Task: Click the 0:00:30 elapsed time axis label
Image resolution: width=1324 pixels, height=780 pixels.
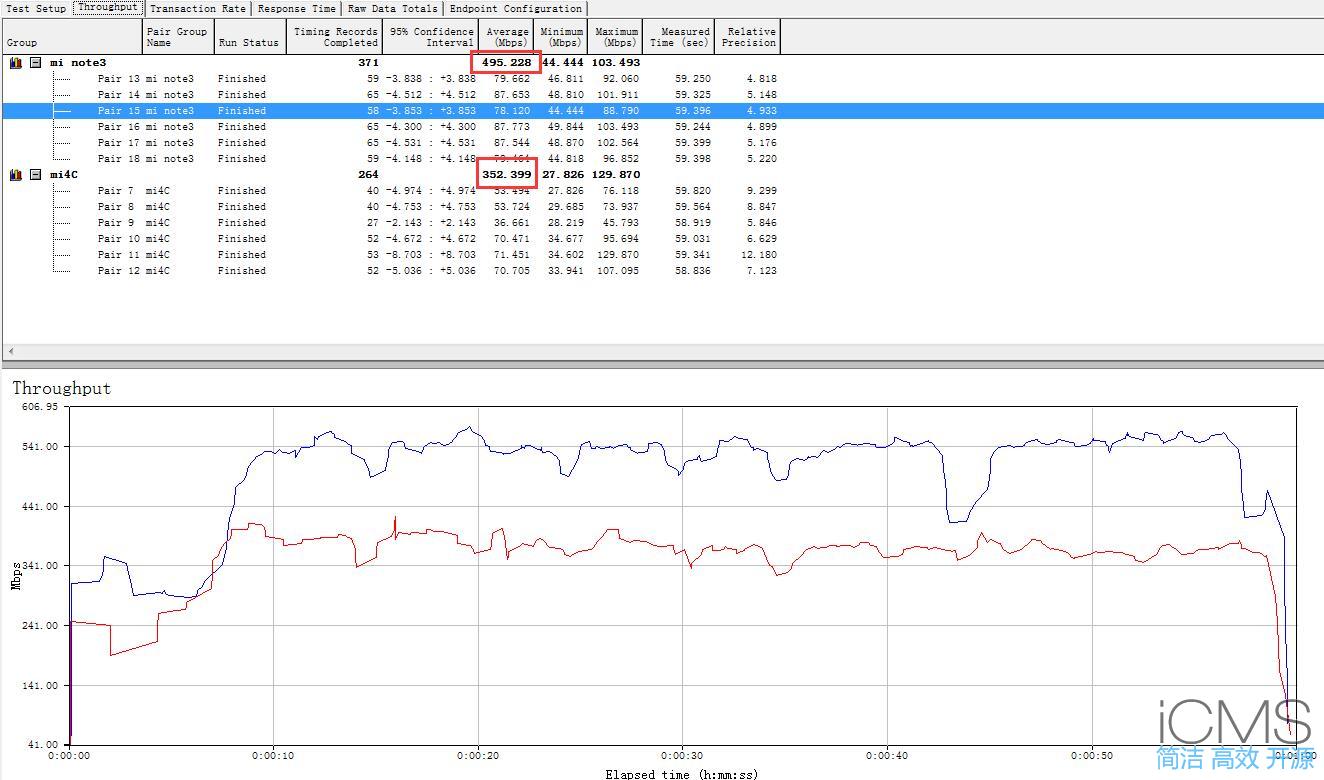Action: [x=684, y=756]
